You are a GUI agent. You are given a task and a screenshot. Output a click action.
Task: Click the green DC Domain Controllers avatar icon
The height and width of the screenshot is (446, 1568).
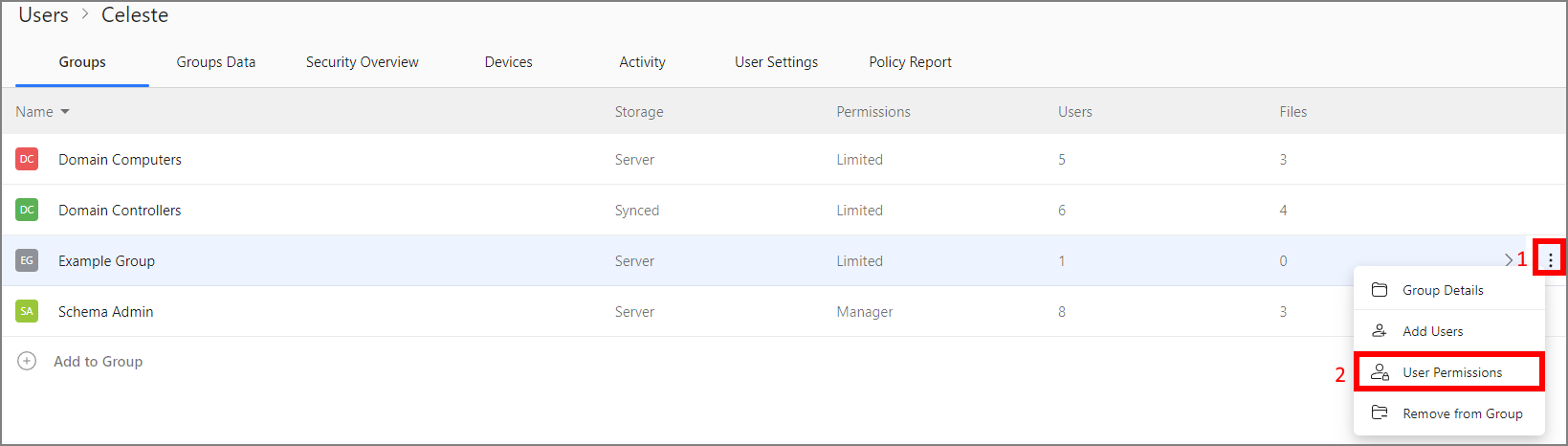27,210
